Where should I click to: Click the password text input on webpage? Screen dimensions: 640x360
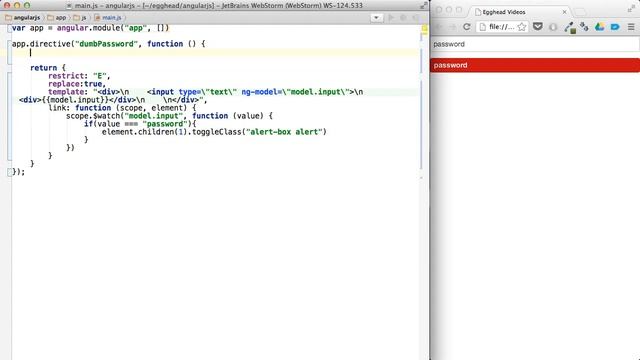click(x=535, y=44)
